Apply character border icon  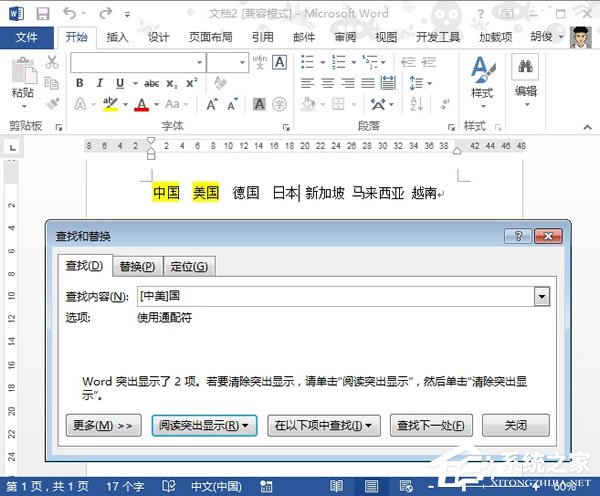click(x=280, y=62)
